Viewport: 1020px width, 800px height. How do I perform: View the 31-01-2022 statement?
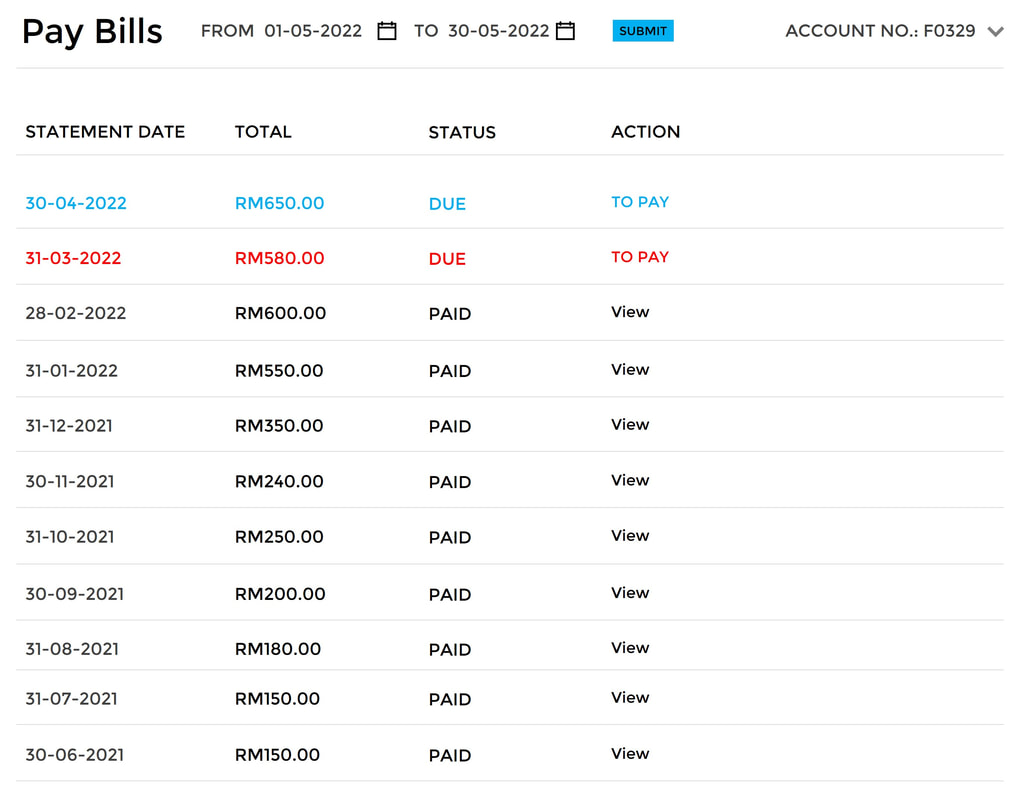coord(630,369)
